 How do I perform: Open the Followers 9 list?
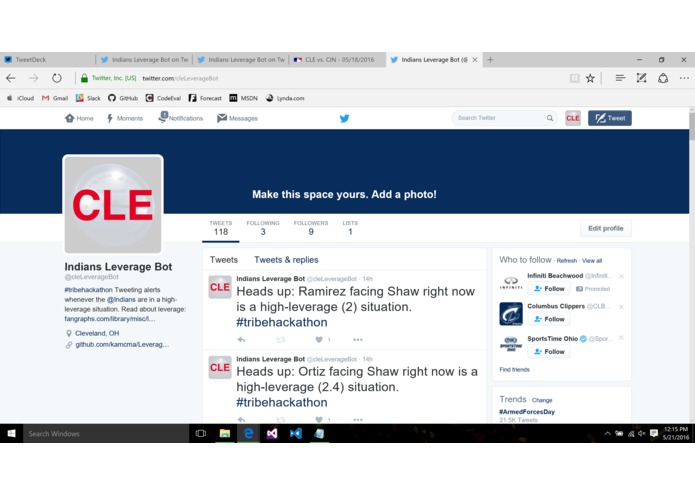[x=311, y=228]
